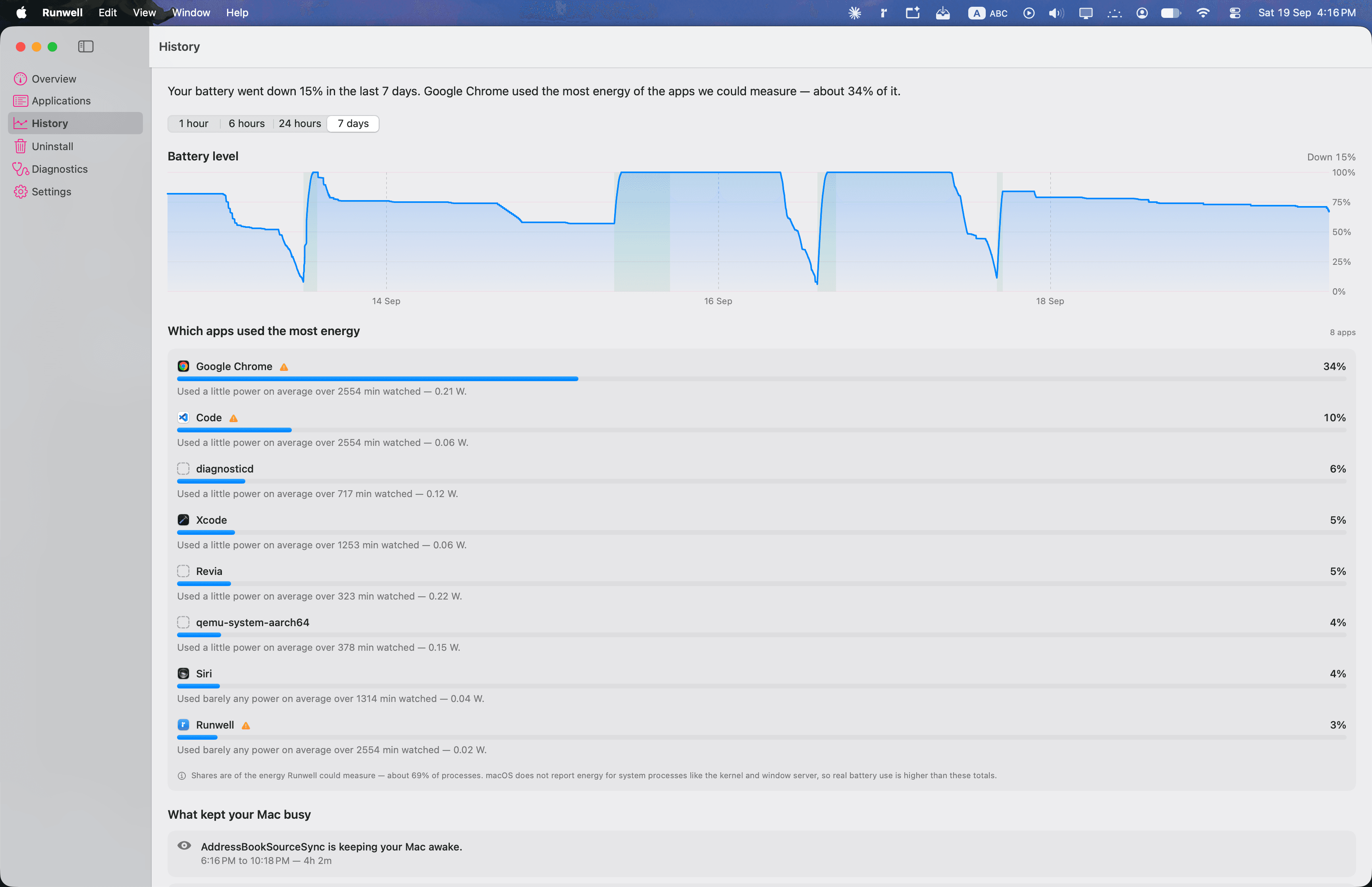Screen dimensions: 1372x887
Task: Click the info icon in energy footnote
Action: (x=182, y=776)
